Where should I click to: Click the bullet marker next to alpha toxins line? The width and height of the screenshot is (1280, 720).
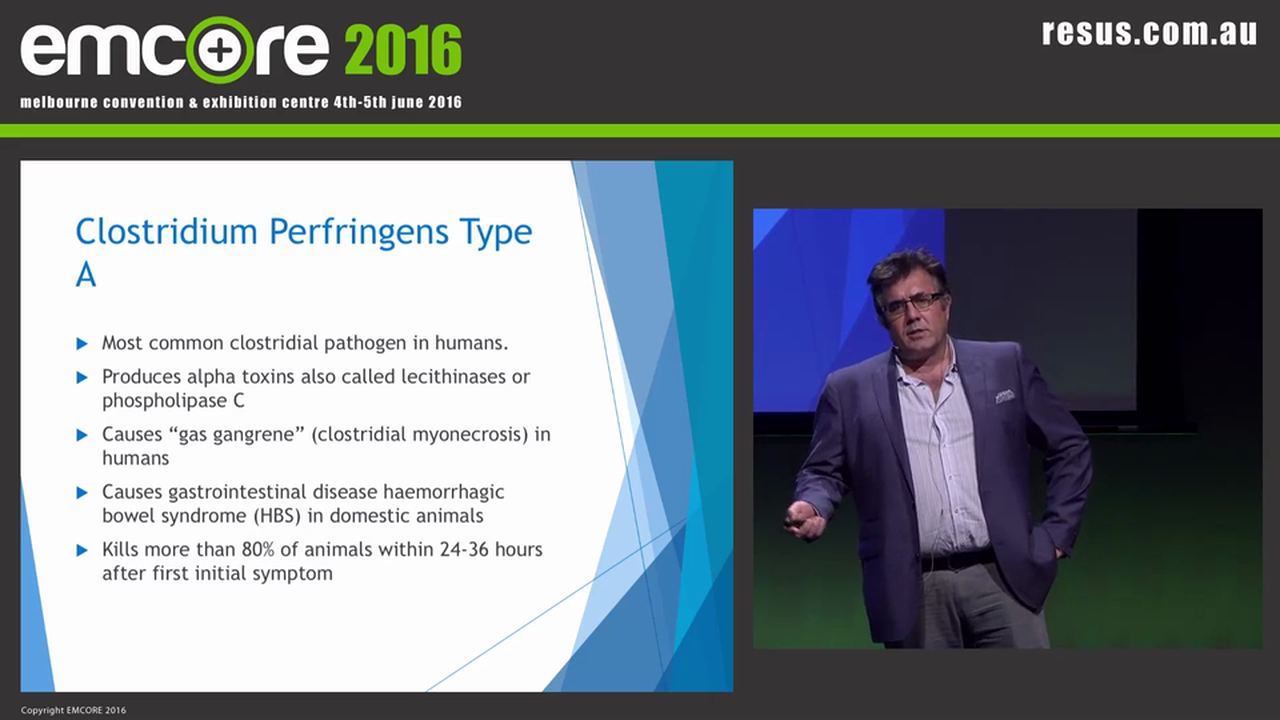point(83,377)
